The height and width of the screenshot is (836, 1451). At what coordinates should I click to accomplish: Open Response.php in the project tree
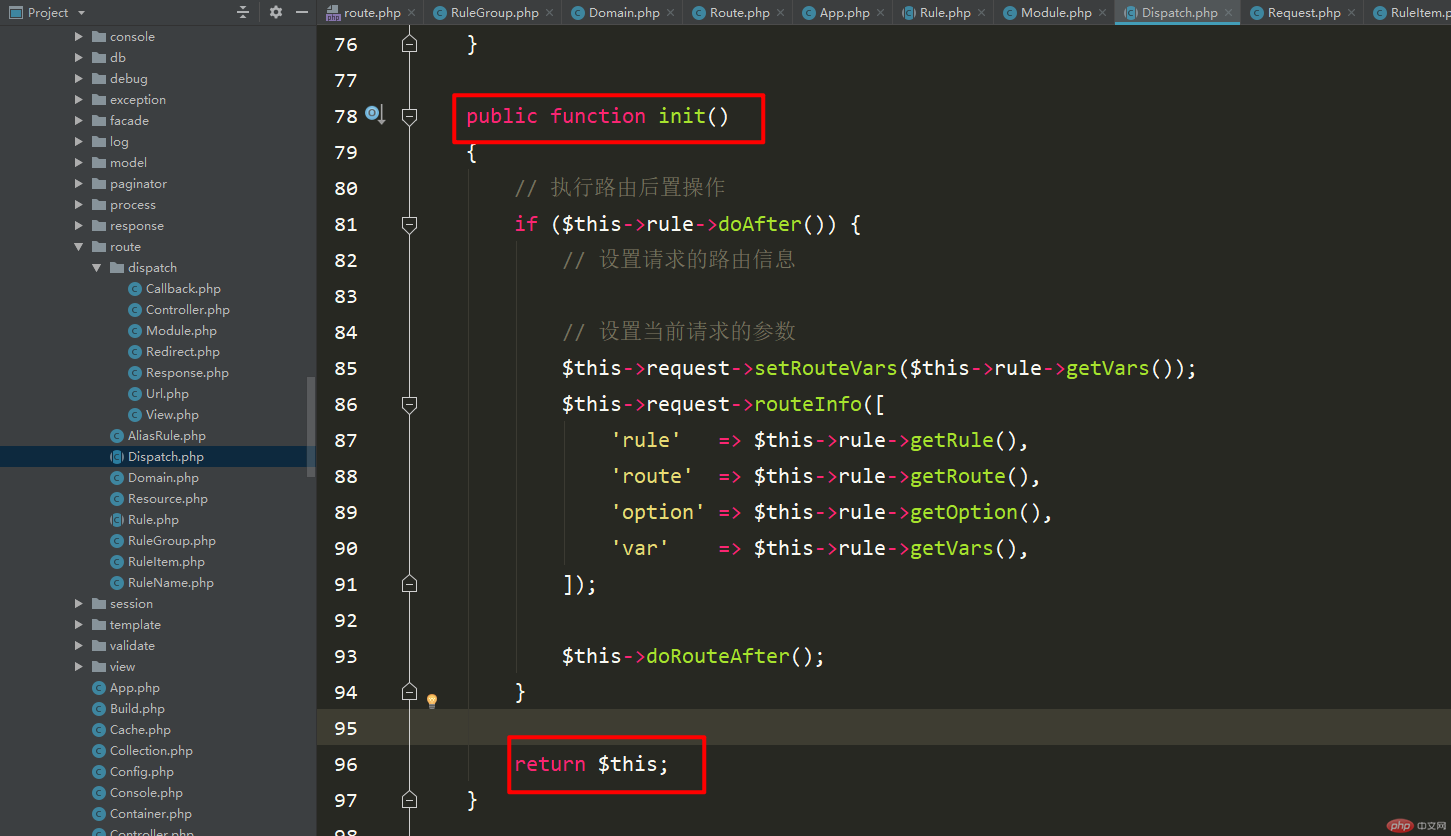coord(179,372)
